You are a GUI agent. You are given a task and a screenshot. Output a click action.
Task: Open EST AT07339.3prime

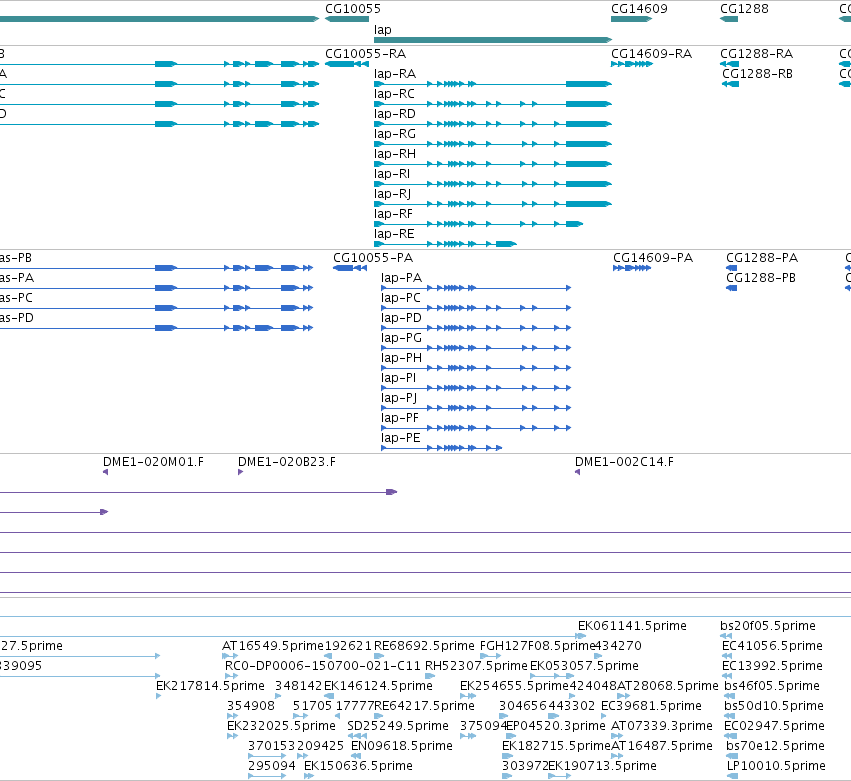662,726
